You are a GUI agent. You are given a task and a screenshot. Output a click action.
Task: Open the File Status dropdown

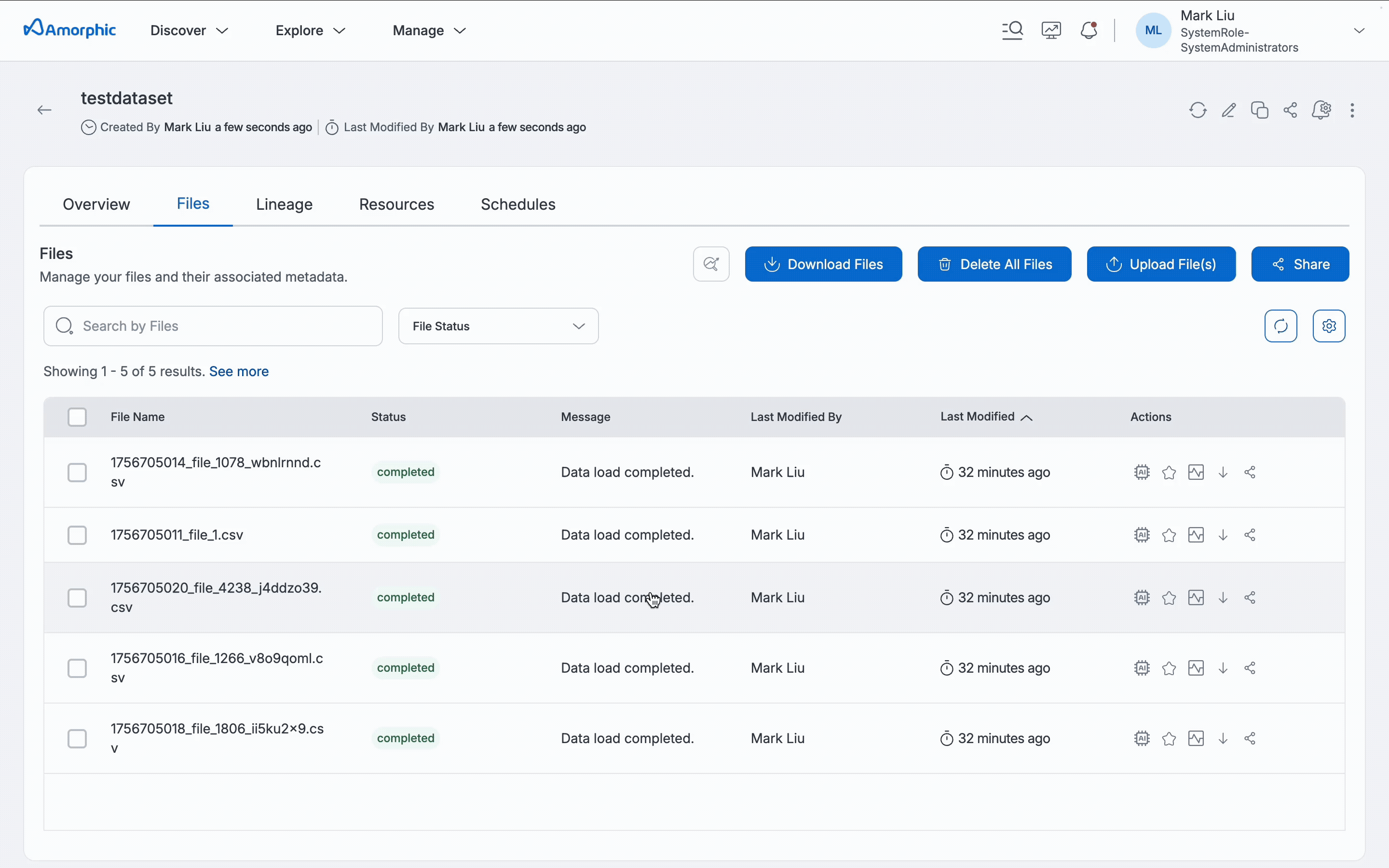pos(498,326)
